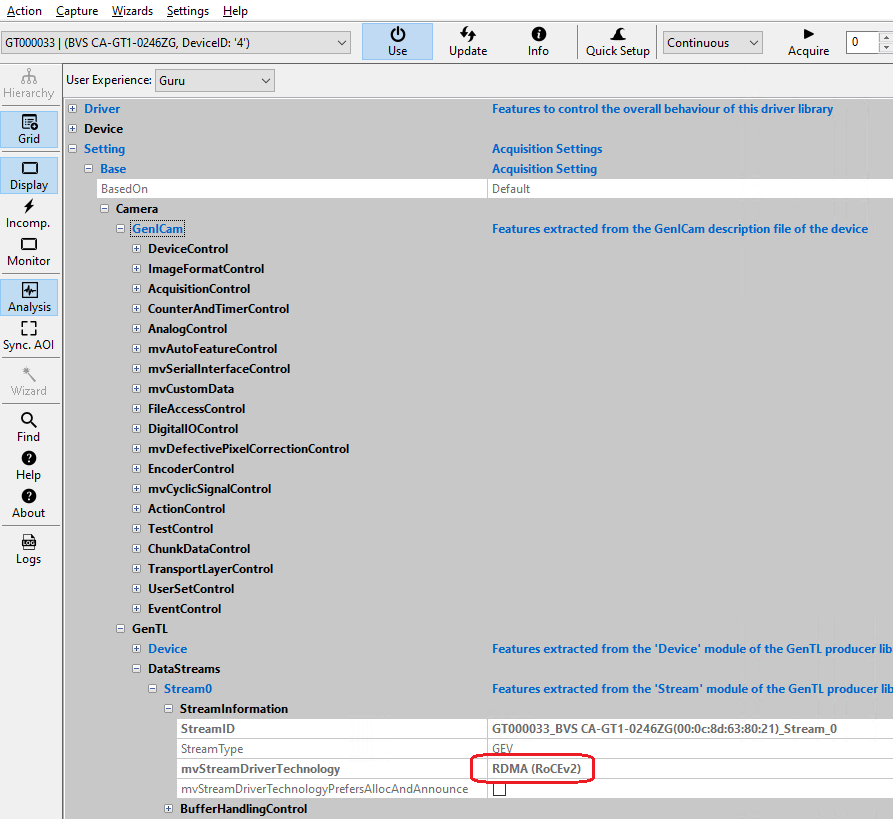893x819 pixels.
Task: Toggle the Display sidebar button
Action: [x=29, y=175]
